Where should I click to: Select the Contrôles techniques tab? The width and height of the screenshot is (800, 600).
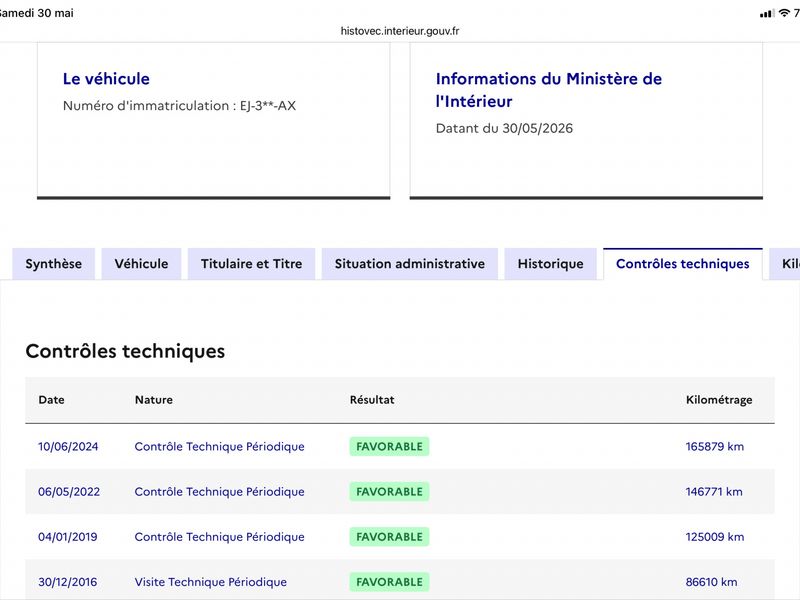683,264
